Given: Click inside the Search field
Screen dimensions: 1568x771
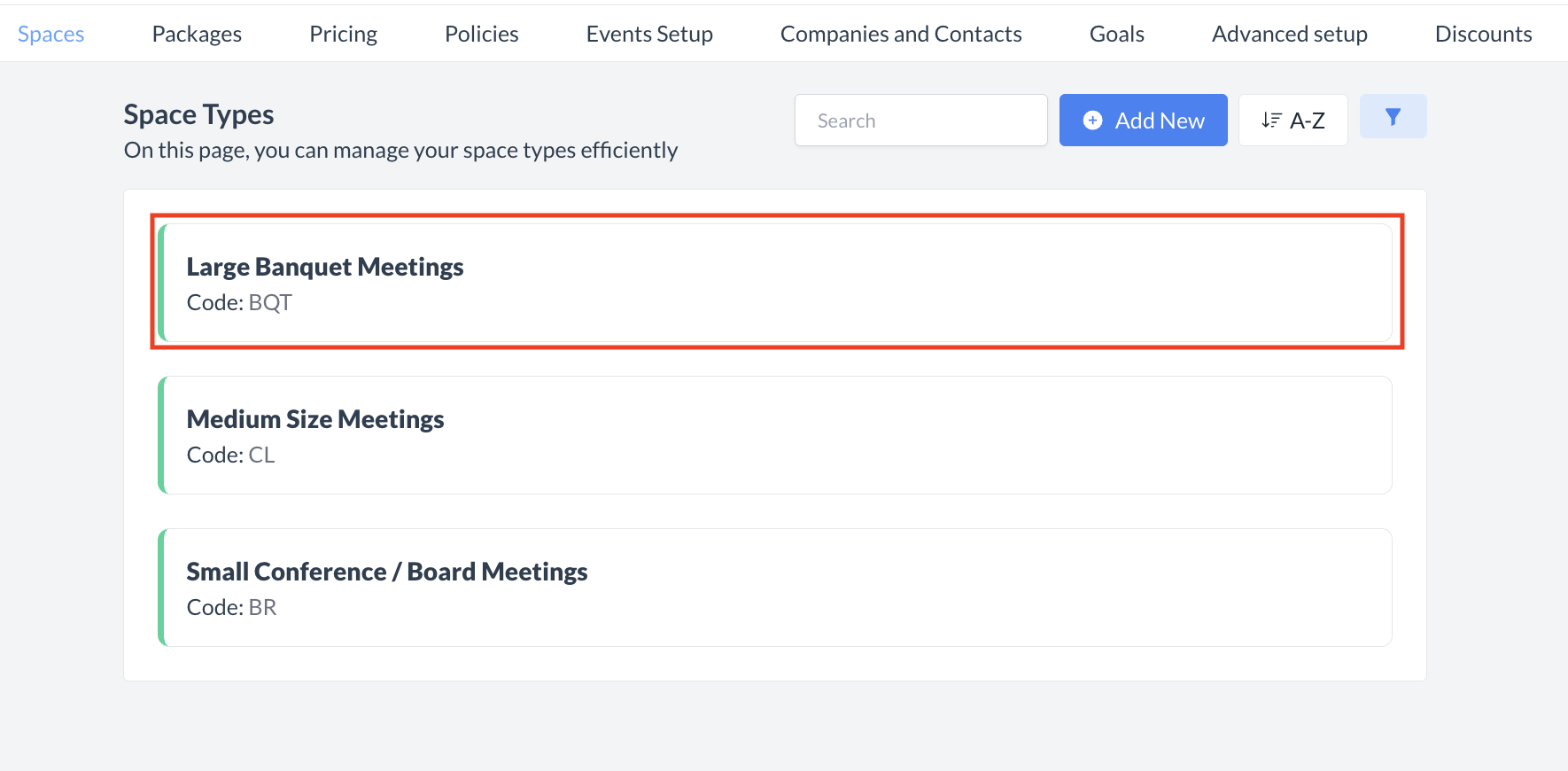Looking at the screenshot, I should 921,121.
